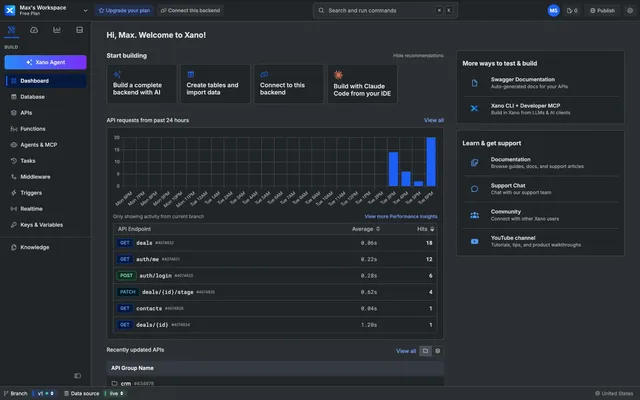Open APIs in the sidebar

point(46,113)
